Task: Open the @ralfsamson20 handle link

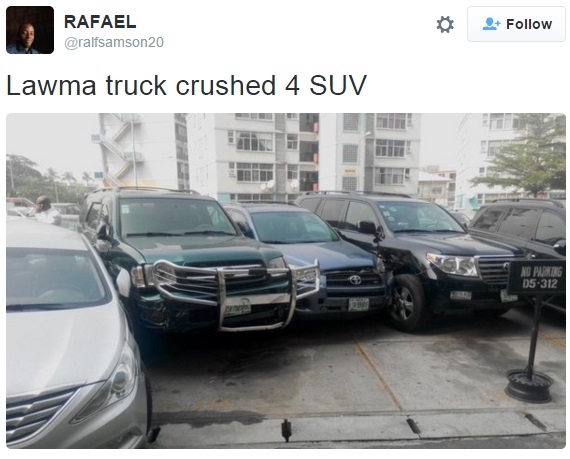Action: [x=114, y=42]
